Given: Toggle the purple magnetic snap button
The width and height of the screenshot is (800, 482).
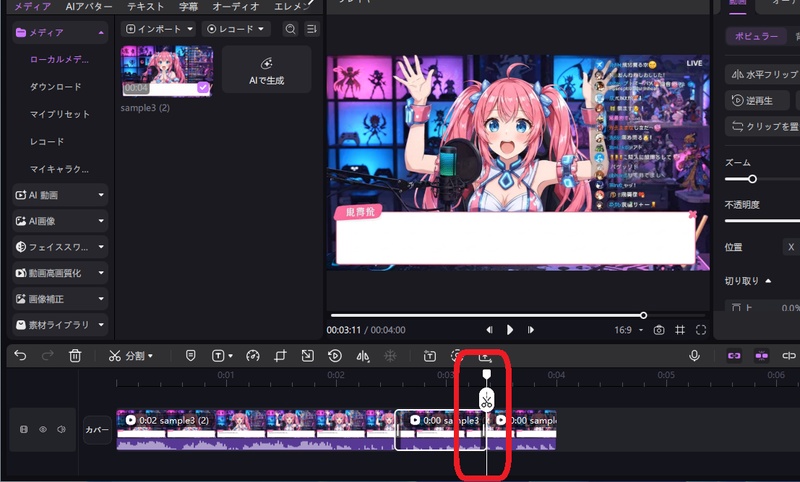Looking at the screenshot, I should click(x=762, y=356).
